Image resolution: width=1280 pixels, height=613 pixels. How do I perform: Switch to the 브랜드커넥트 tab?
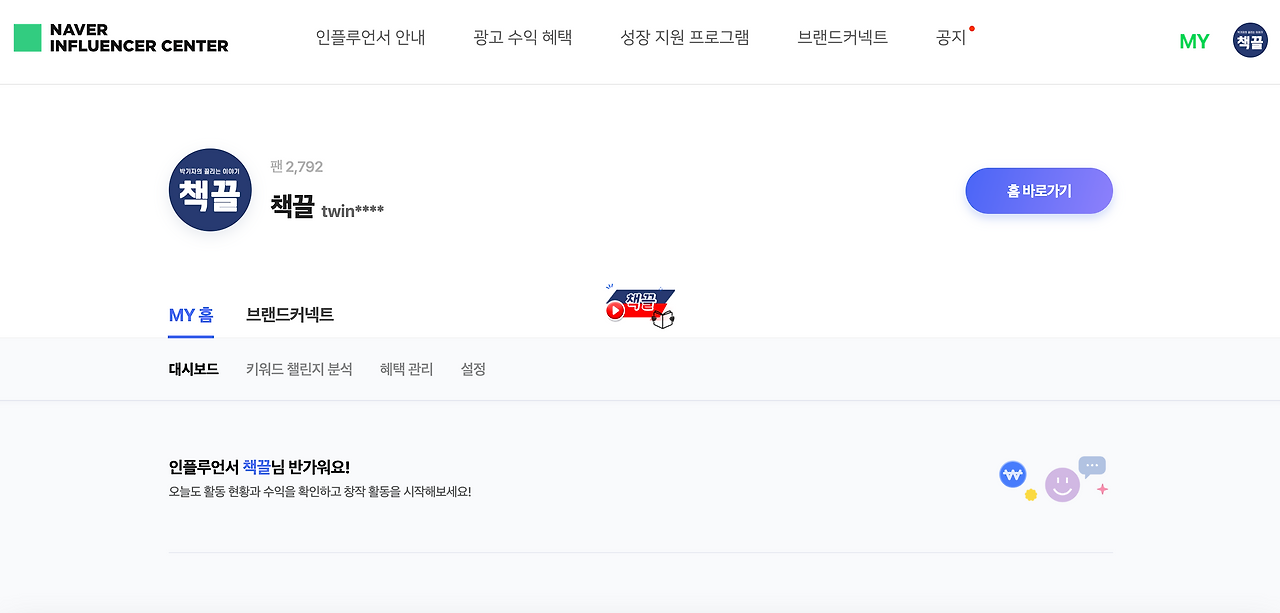tap(292, 314)
